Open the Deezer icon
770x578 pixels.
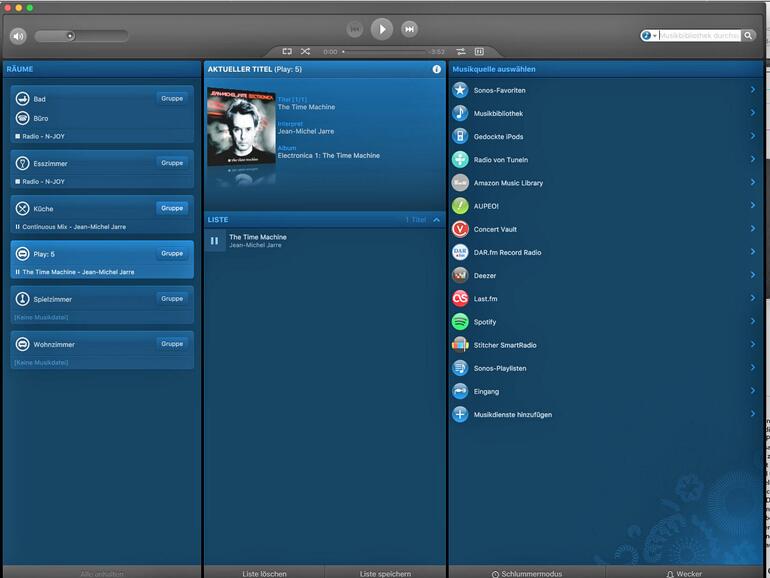[460, 275]
